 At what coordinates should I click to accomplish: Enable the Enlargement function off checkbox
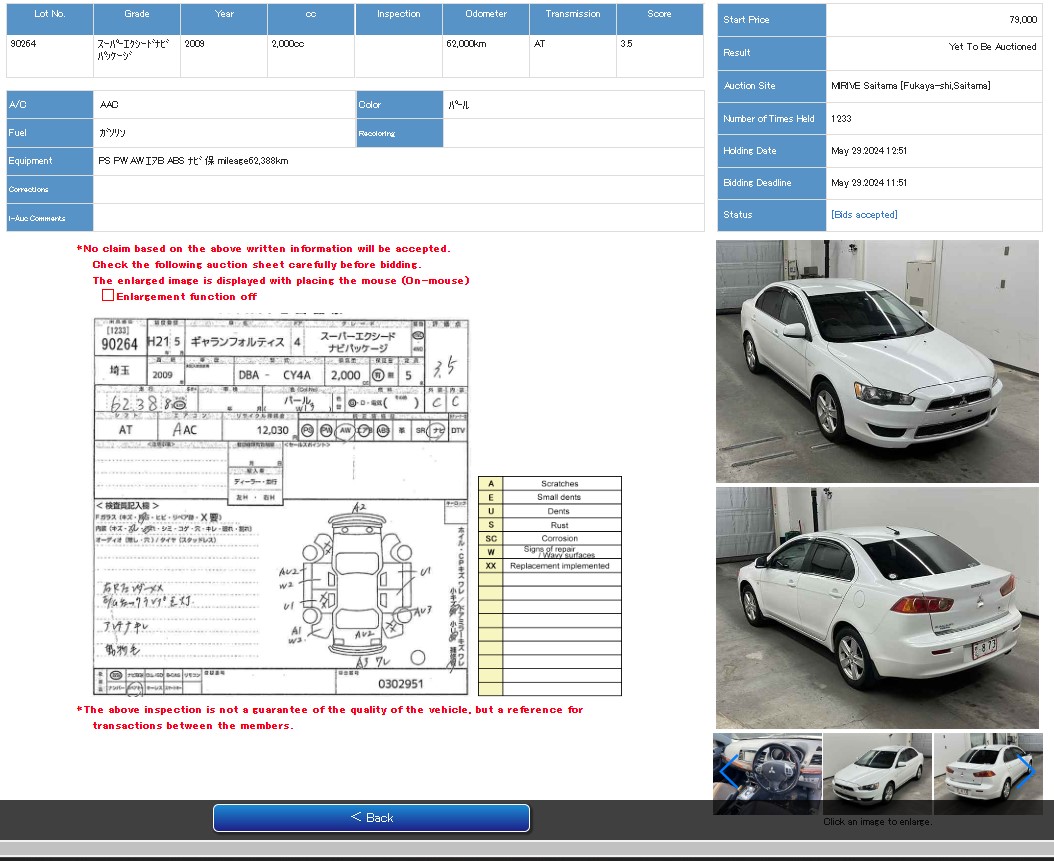tap(108, 295)
